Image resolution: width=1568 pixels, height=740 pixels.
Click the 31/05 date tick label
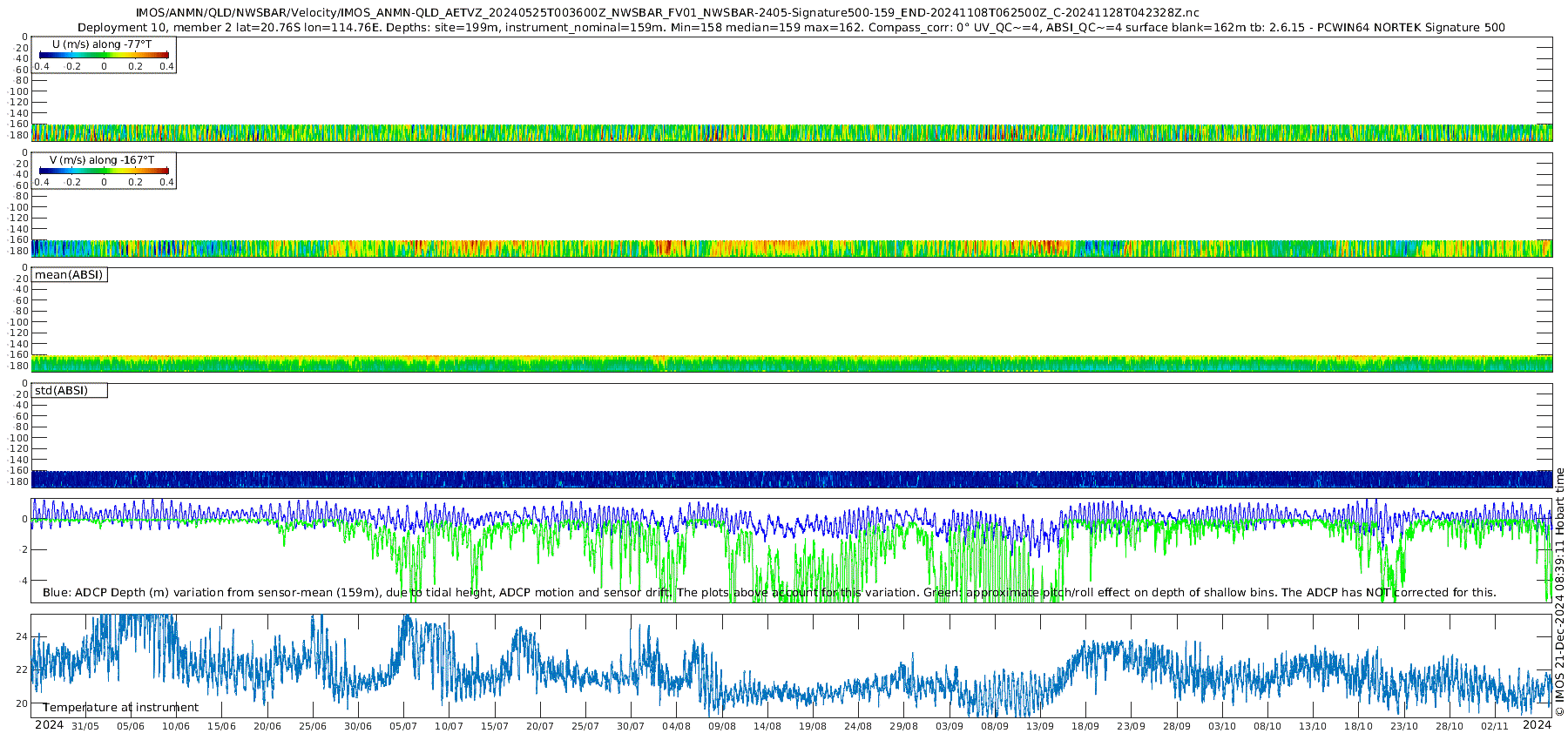pyautogui.click(x=84, y=726)
